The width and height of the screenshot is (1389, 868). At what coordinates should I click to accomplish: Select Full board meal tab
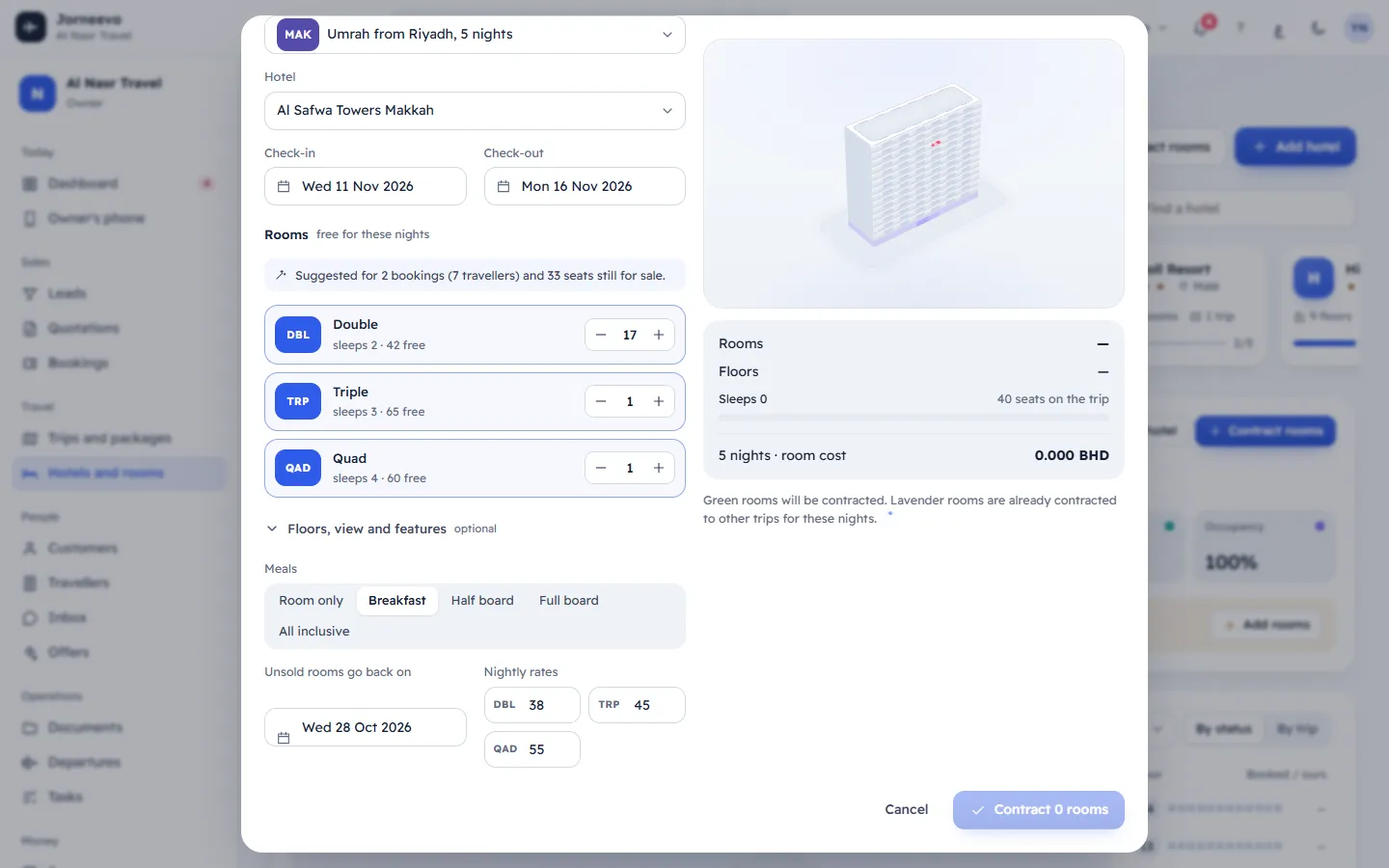coord(569,600)
